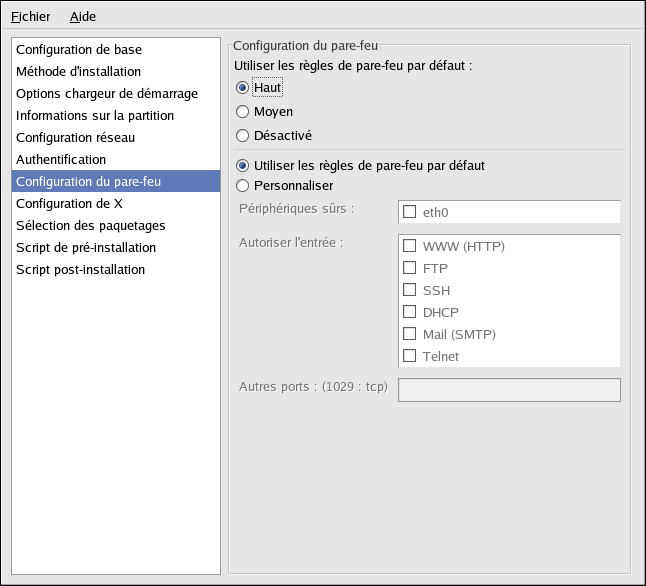Open the Fichier menu
This screenshot has width=646, height=586.
(x=30, y=16)
